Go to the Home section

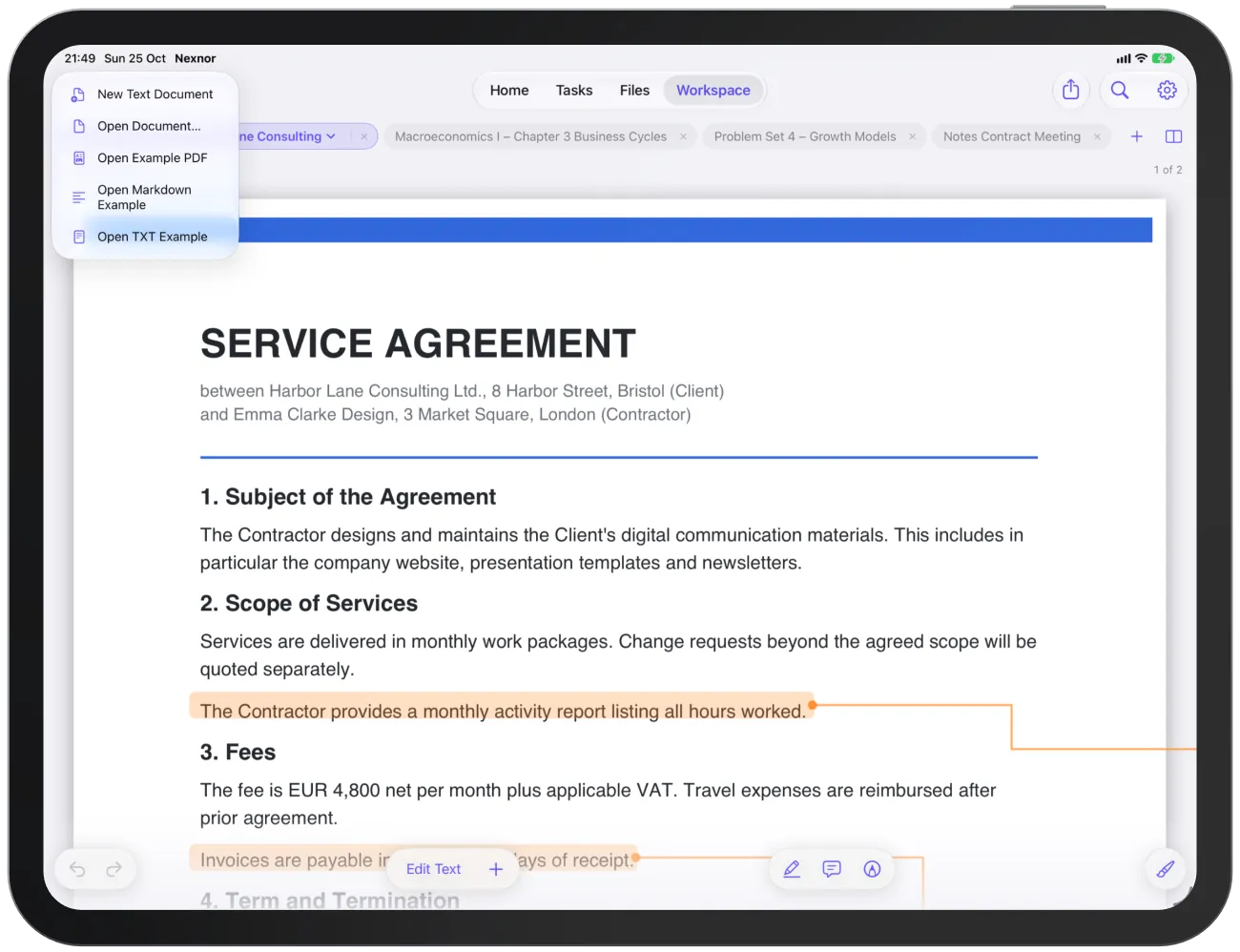pyautogui.click(x=509, y=91)
